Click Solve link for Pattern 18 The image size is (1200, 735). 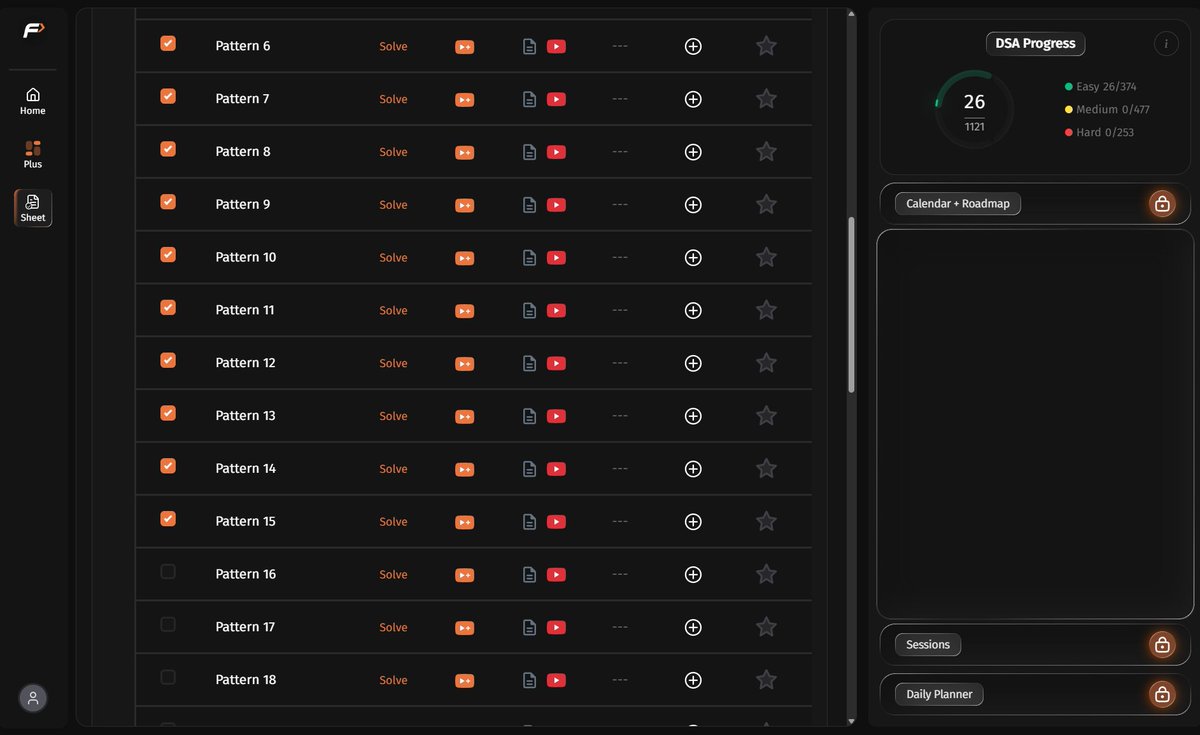click(x=393, y=680)
